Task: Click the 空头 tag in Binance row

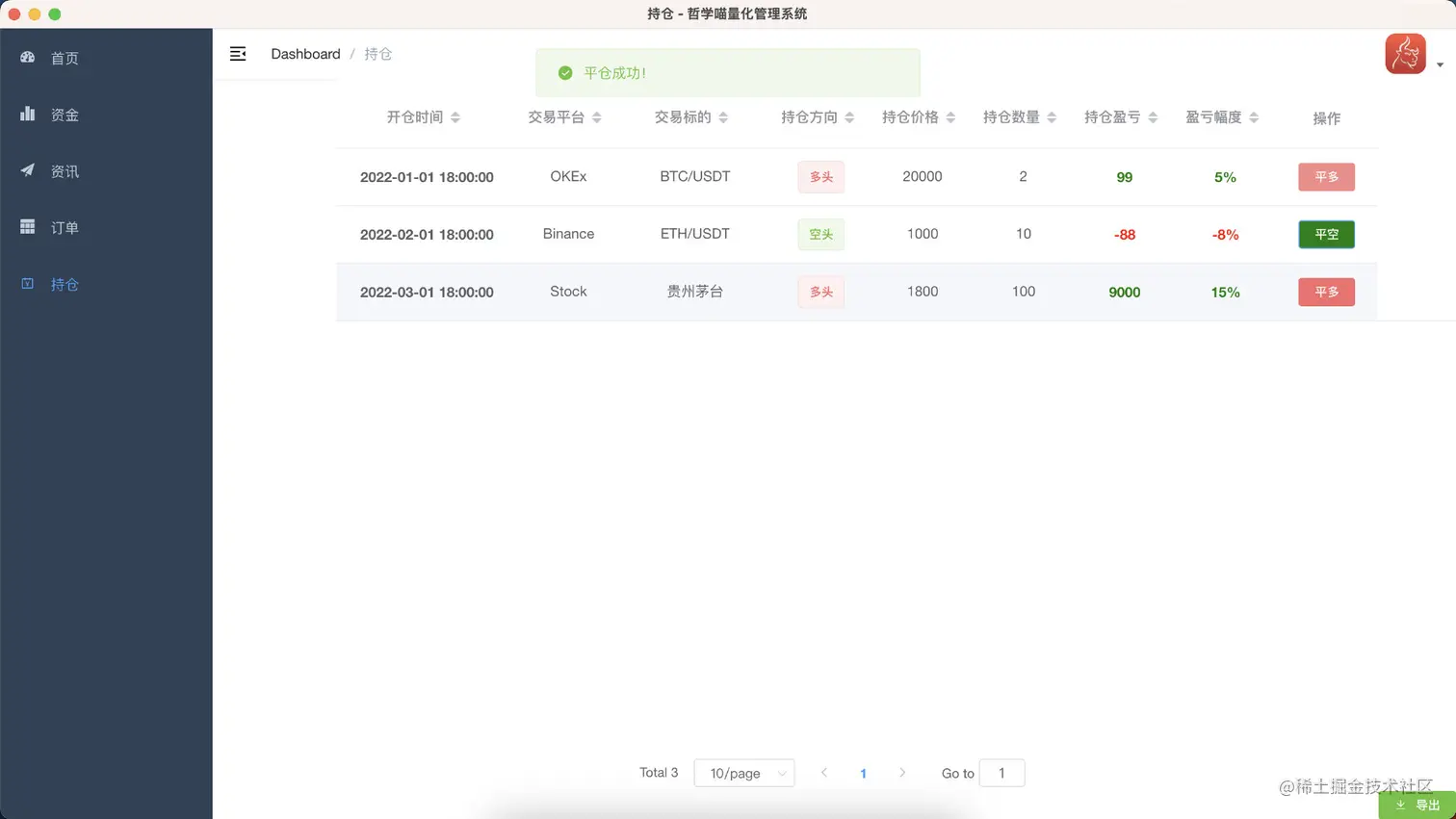Action: coord(821,235)
